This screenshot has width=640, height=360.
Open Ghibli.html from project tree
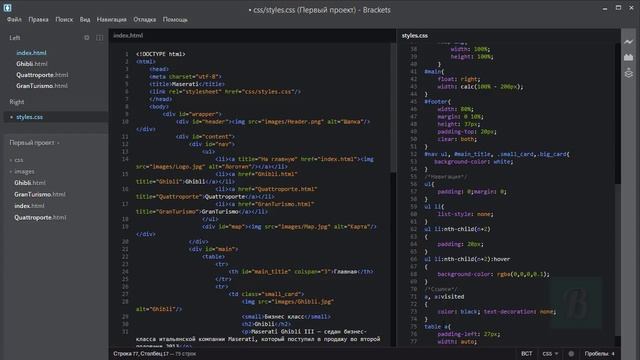(30, 183)
